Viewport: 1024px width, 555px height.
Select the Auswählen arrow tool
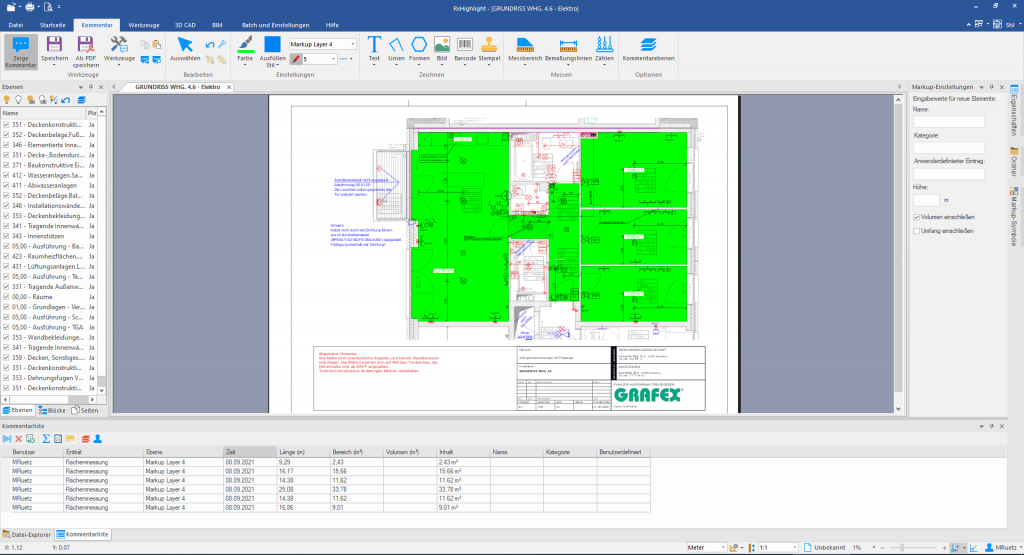click(185, 46)
